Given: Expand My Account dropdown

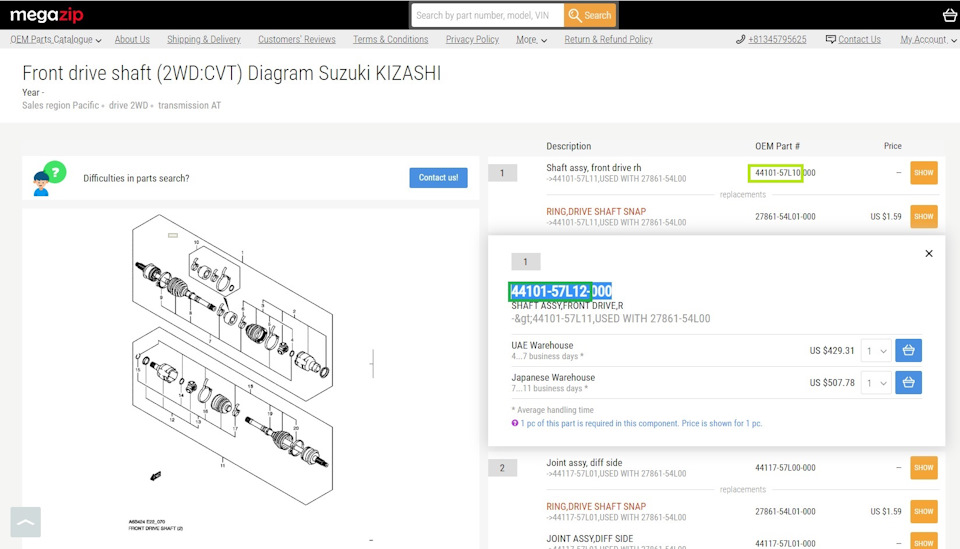Looking at the screenshot, I should 928,39.
